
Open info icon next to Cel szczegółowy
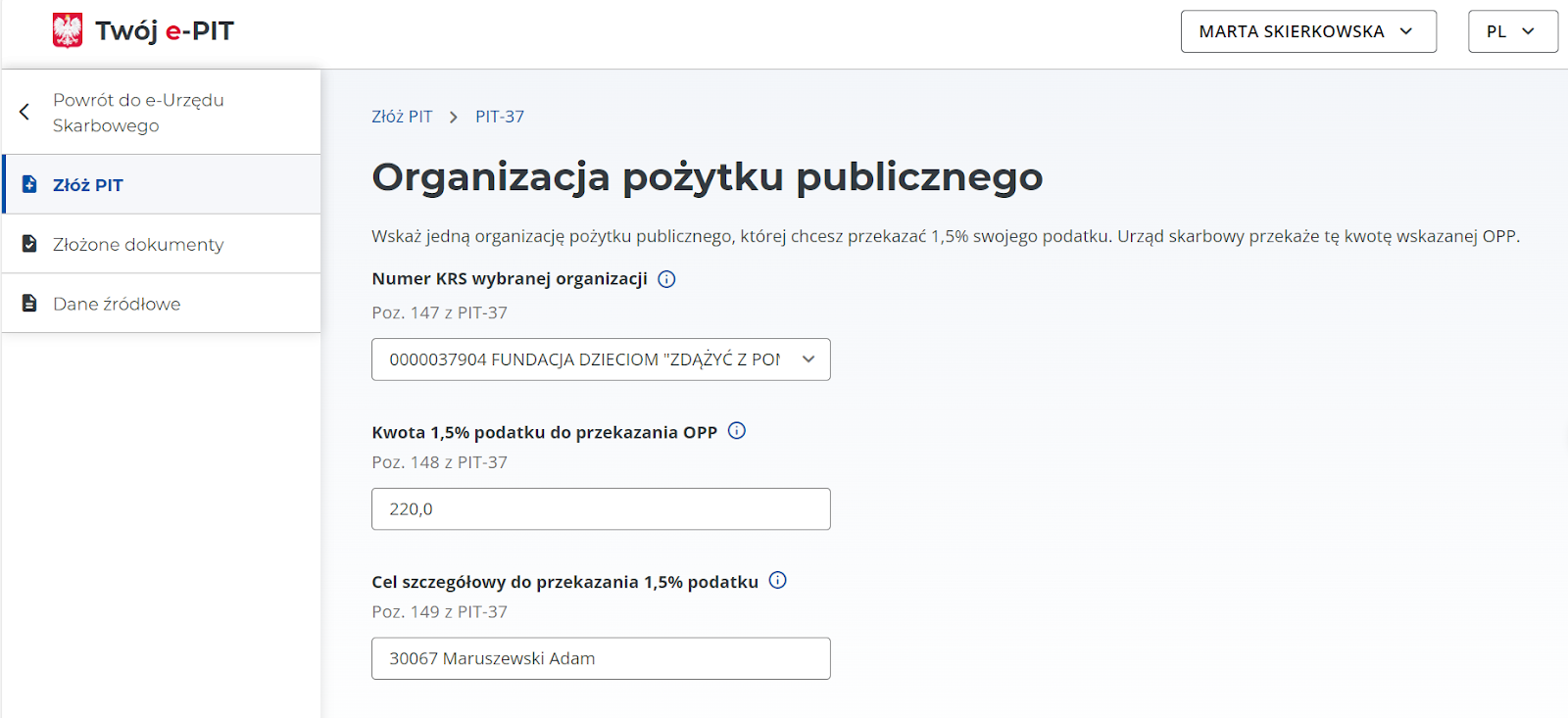click(x=777, y=581)
